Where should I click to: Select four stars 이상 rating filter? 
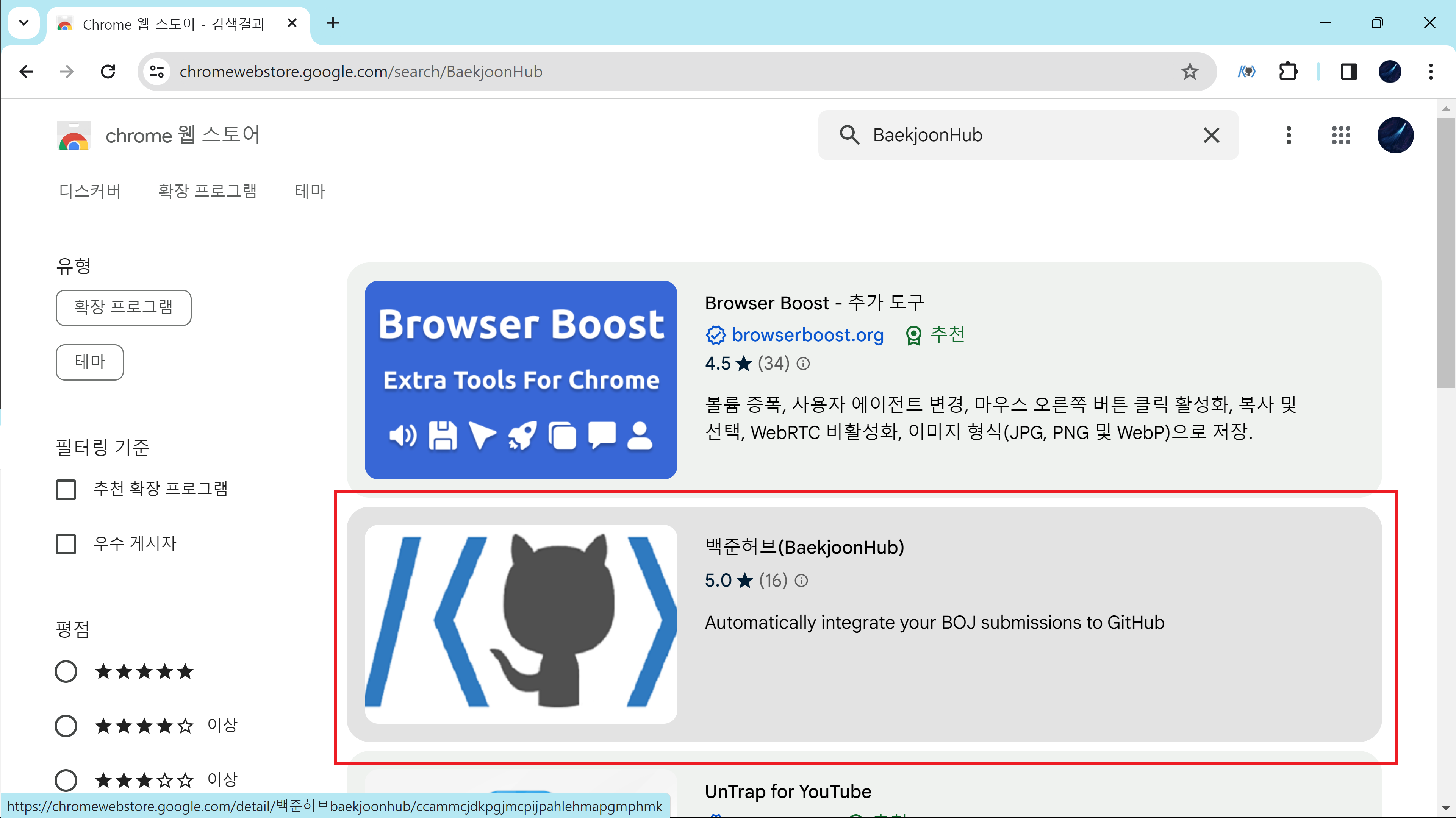[66, 726]
